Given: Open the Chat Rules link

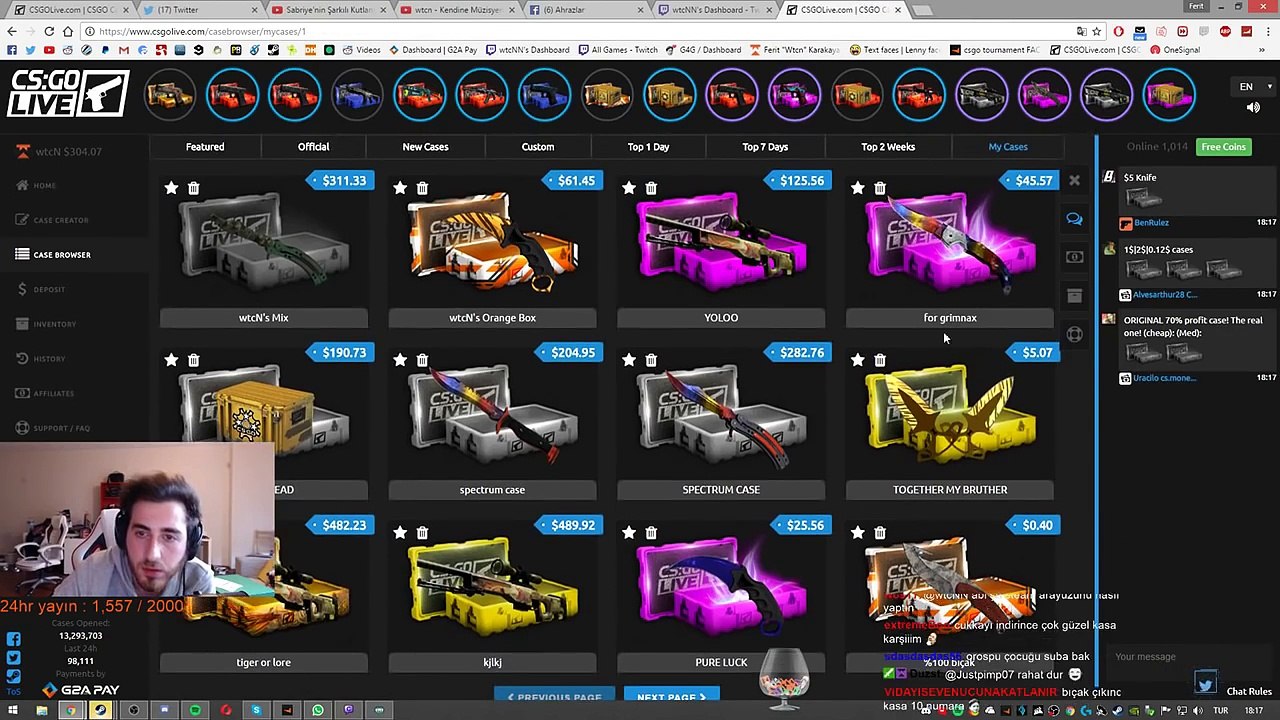Looking at the screenshot, I should pos(1249,691).
